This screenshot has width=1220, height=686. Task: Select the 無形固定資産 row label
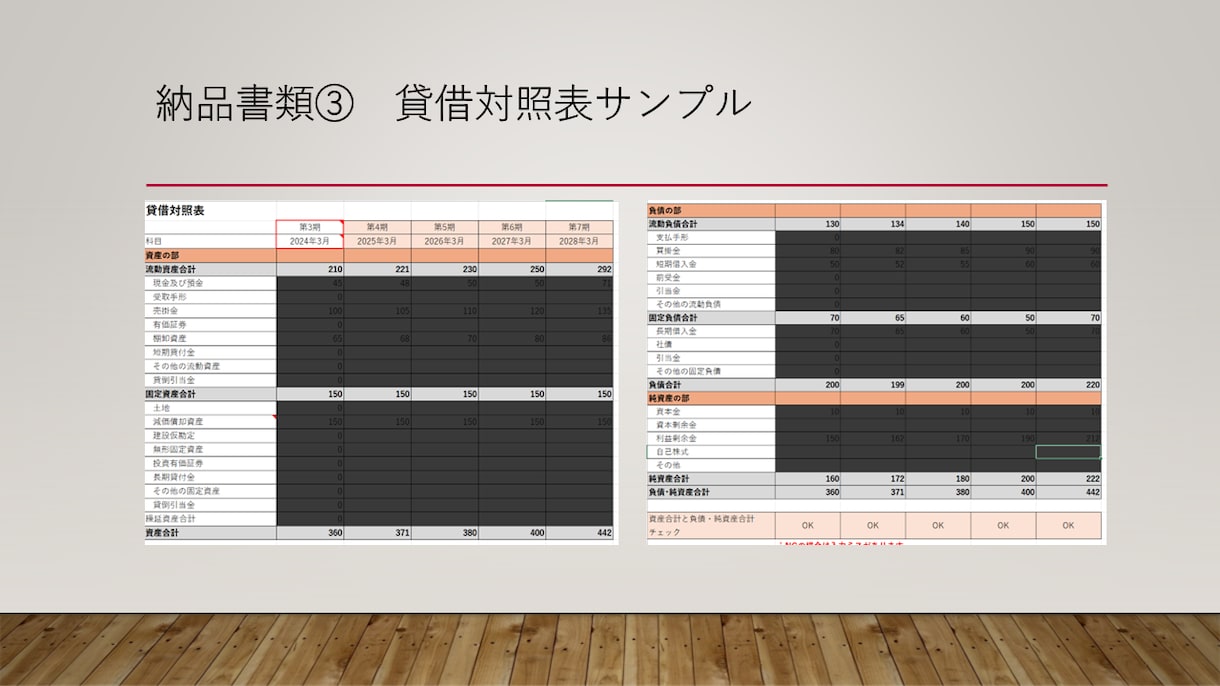[x=211, y=450]
